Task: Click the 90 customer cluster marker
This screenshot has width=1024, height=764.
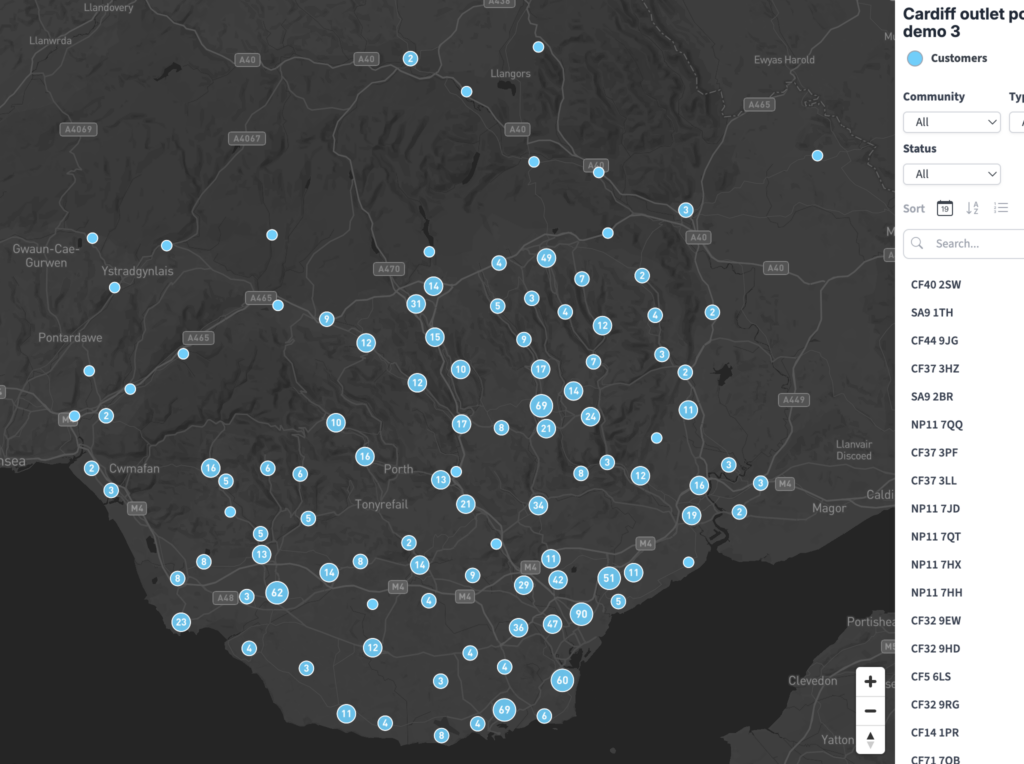Action: point(581,614)
